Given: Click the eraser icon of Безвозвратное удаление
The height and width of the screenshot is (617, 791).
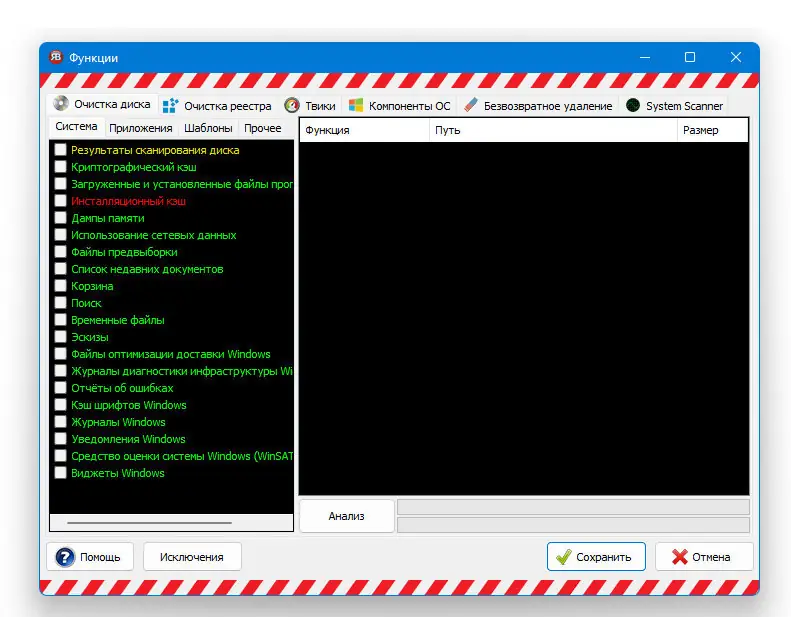Looking at the screenshot, I should click(470, 105).
